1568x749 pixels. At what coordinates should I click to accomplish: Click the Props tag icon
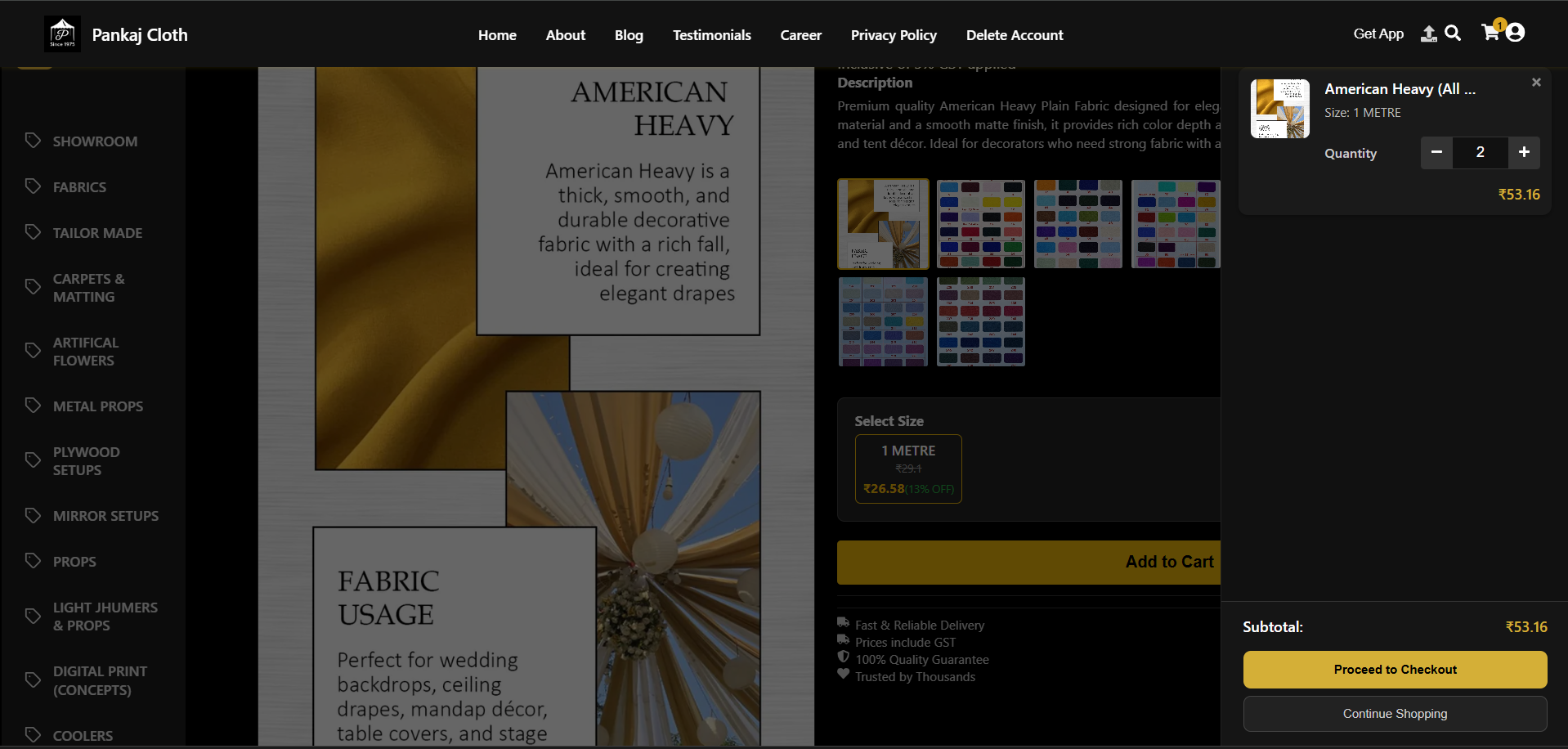[33, 561]
